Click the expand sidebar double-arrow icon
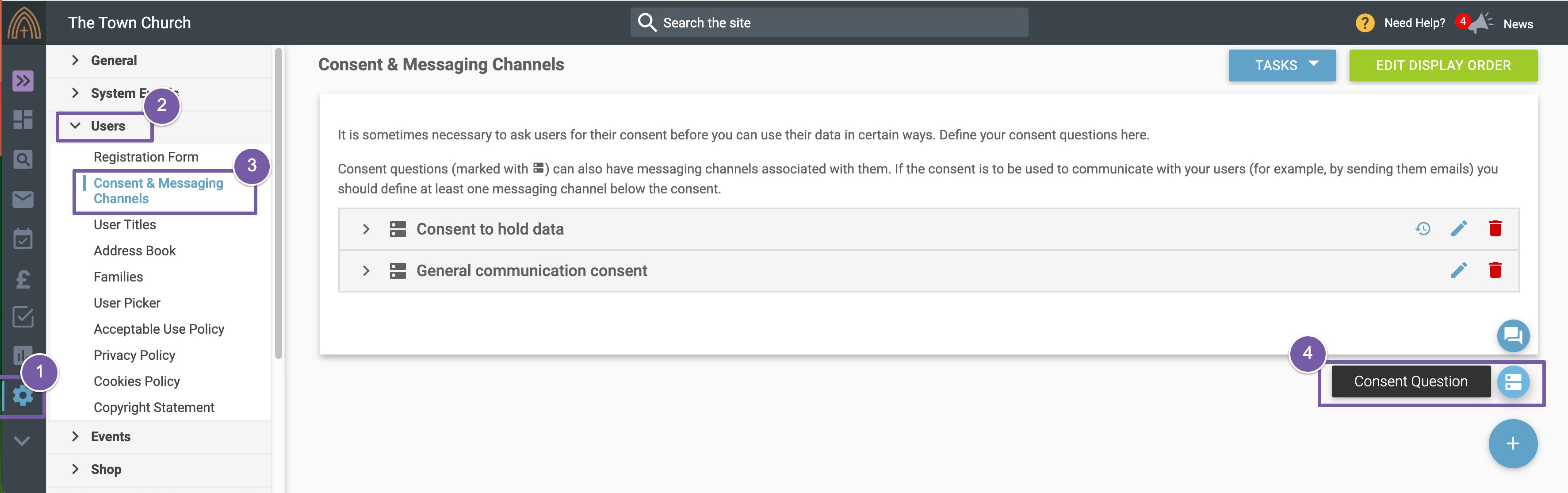The height and width of the screenshot is (493, 1568). (23, 81)
